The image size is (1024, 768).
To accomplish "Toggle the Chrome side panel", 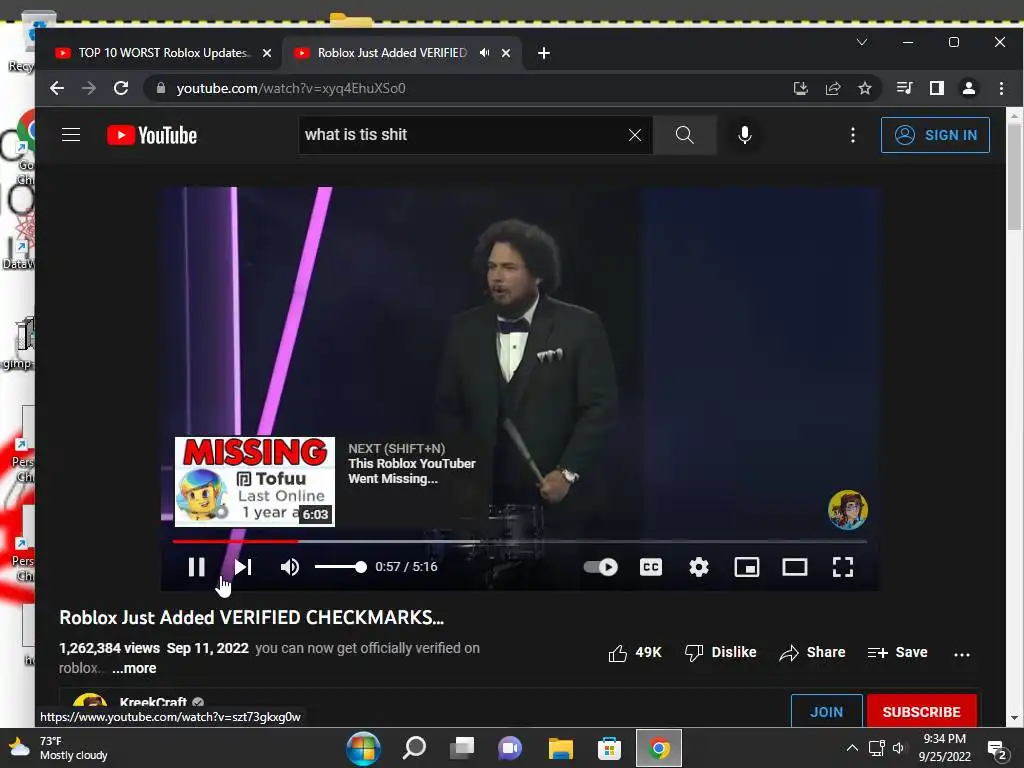I will click(936, 88).
